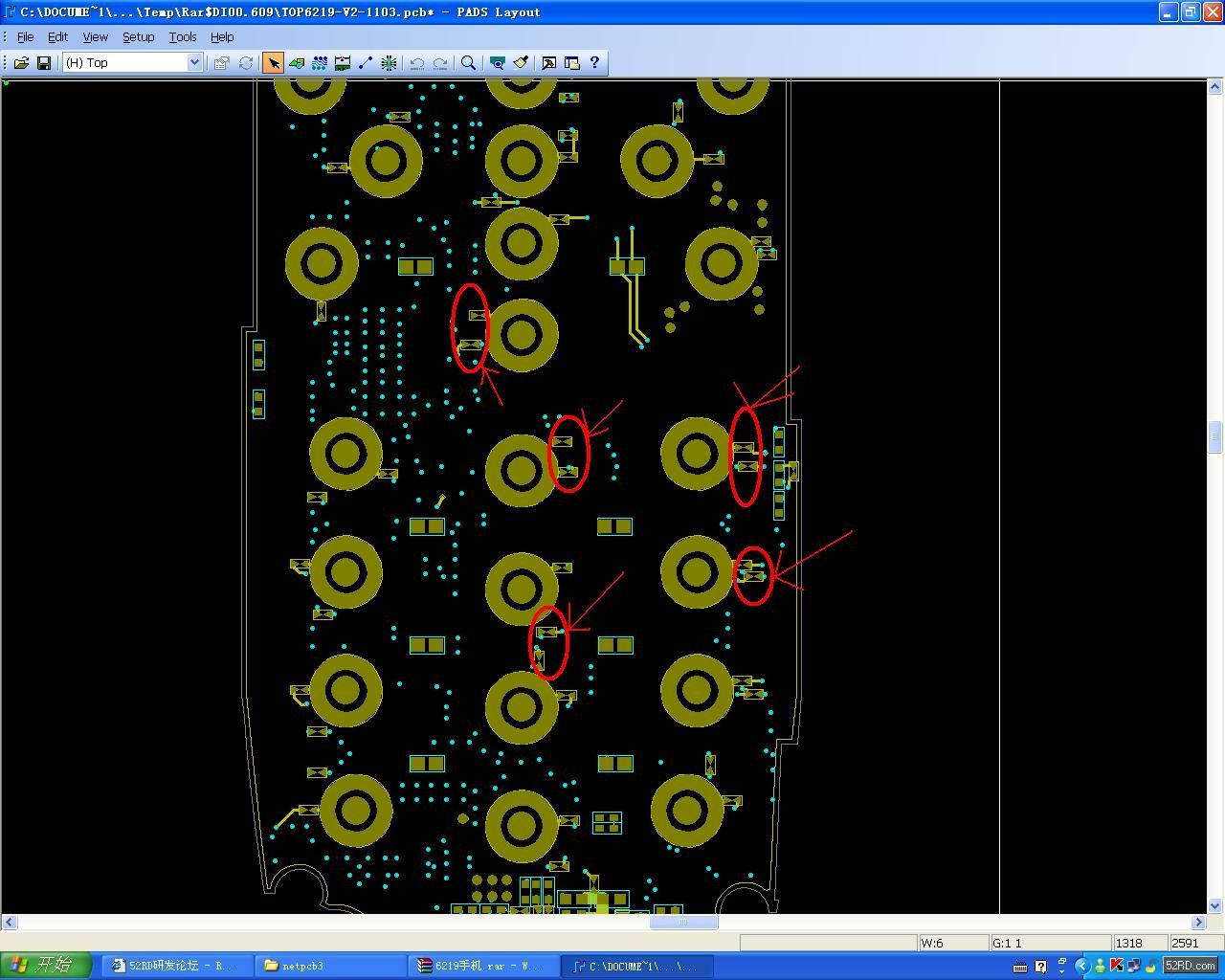Click the 2591 Y coordinate readout

pyautogui.click(x=1195, y=944)
